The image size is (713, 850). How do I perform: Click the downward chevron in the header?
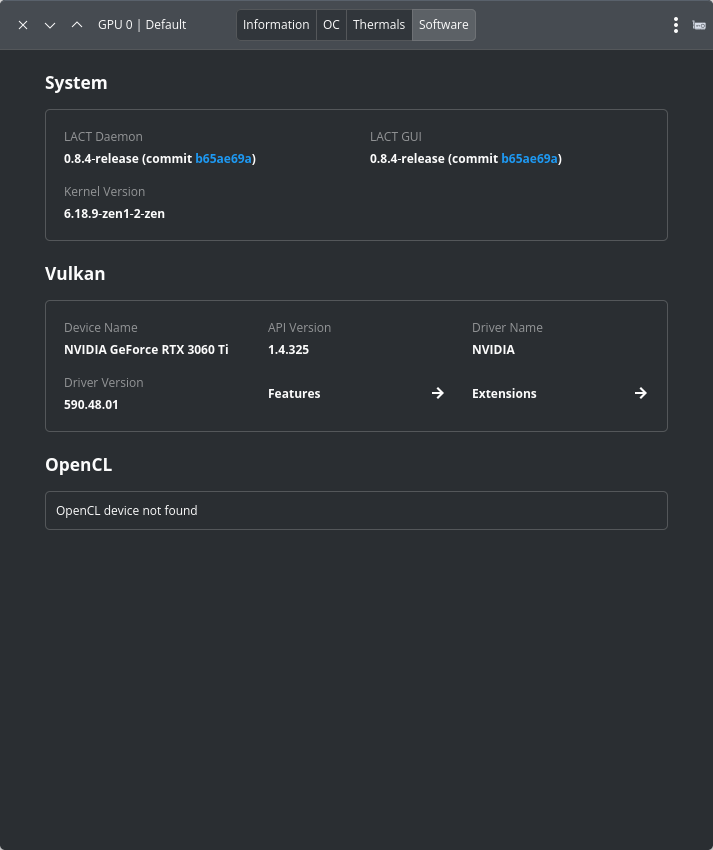pyautogui.click(x=50, y=25)
